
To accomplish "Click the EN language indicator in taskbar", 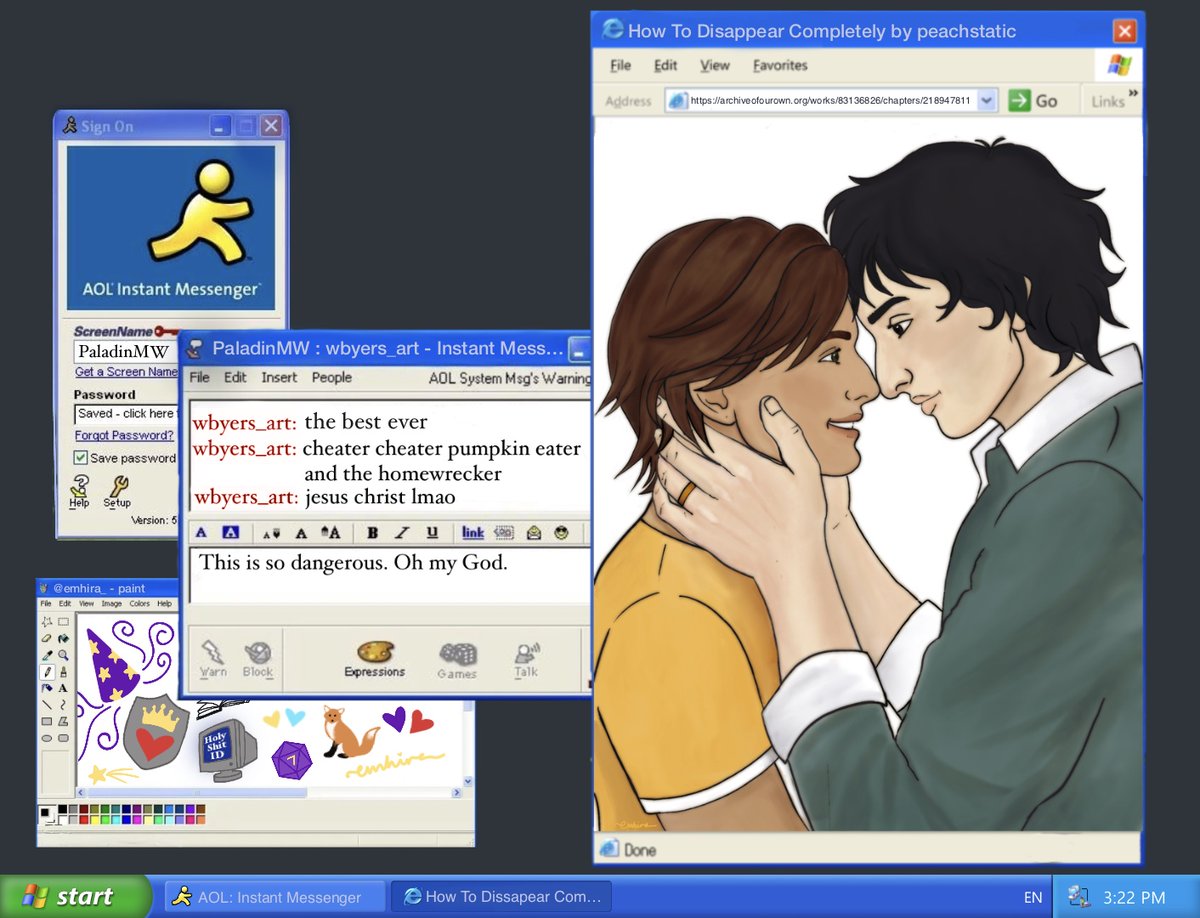I will tap(1033, 897).
